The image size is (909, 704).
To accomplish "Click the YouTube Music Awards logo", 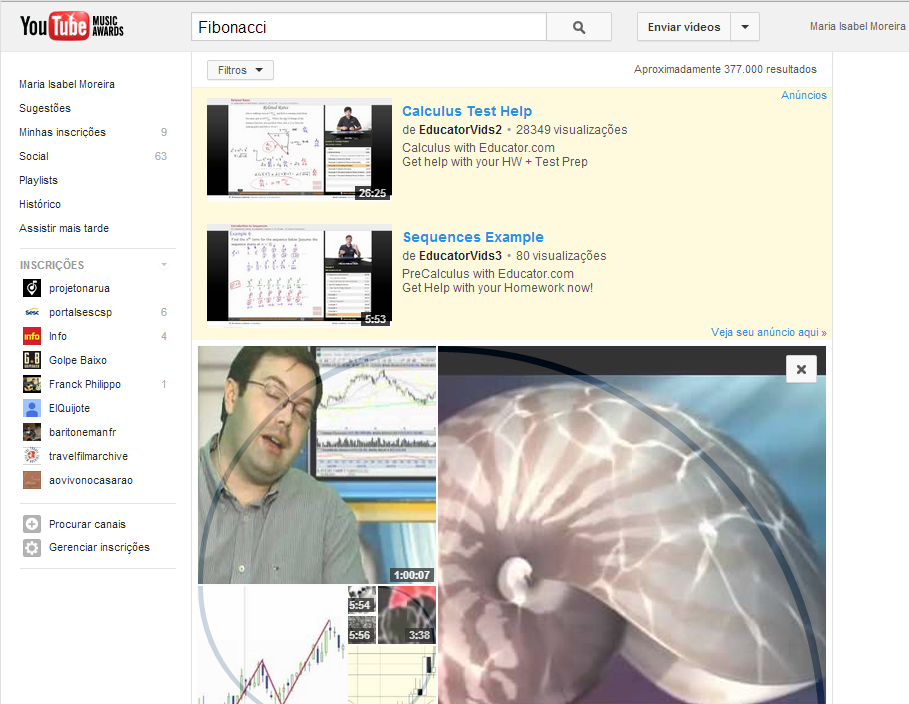I will coord(72,26).
